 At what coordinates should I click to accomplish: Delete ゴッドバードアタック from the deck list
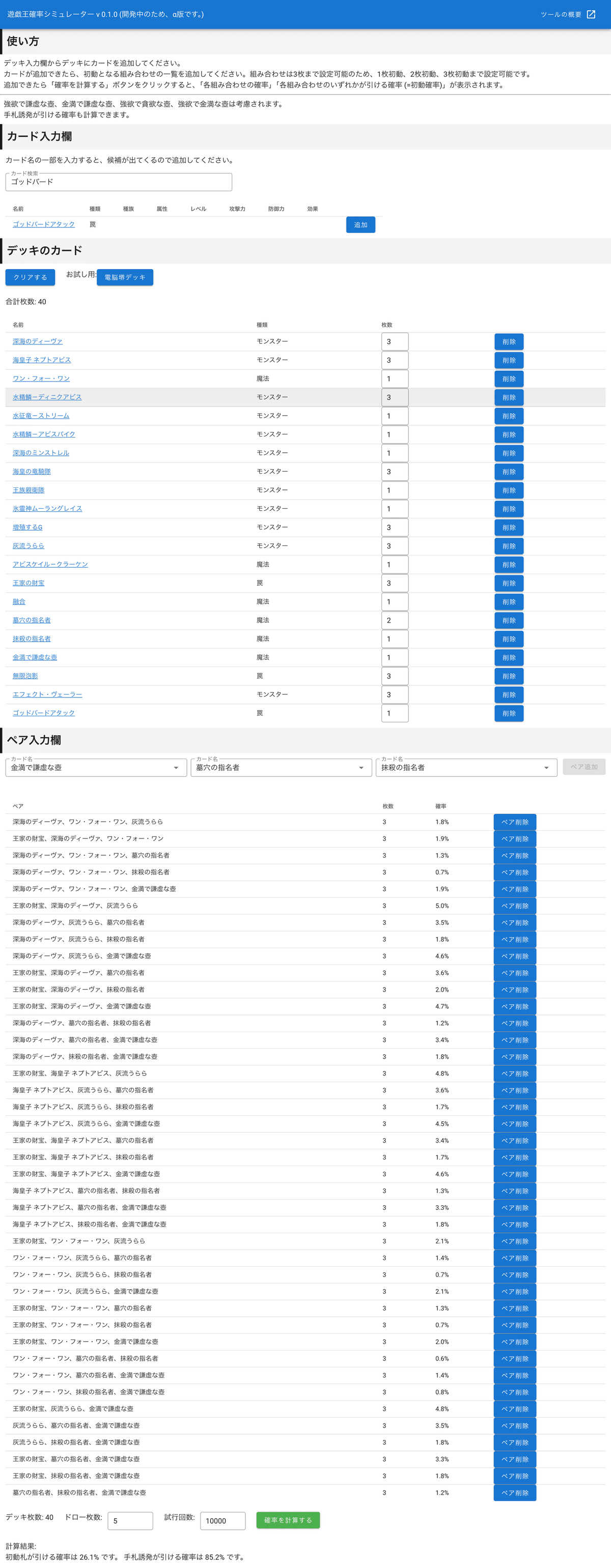pos(509,713)
